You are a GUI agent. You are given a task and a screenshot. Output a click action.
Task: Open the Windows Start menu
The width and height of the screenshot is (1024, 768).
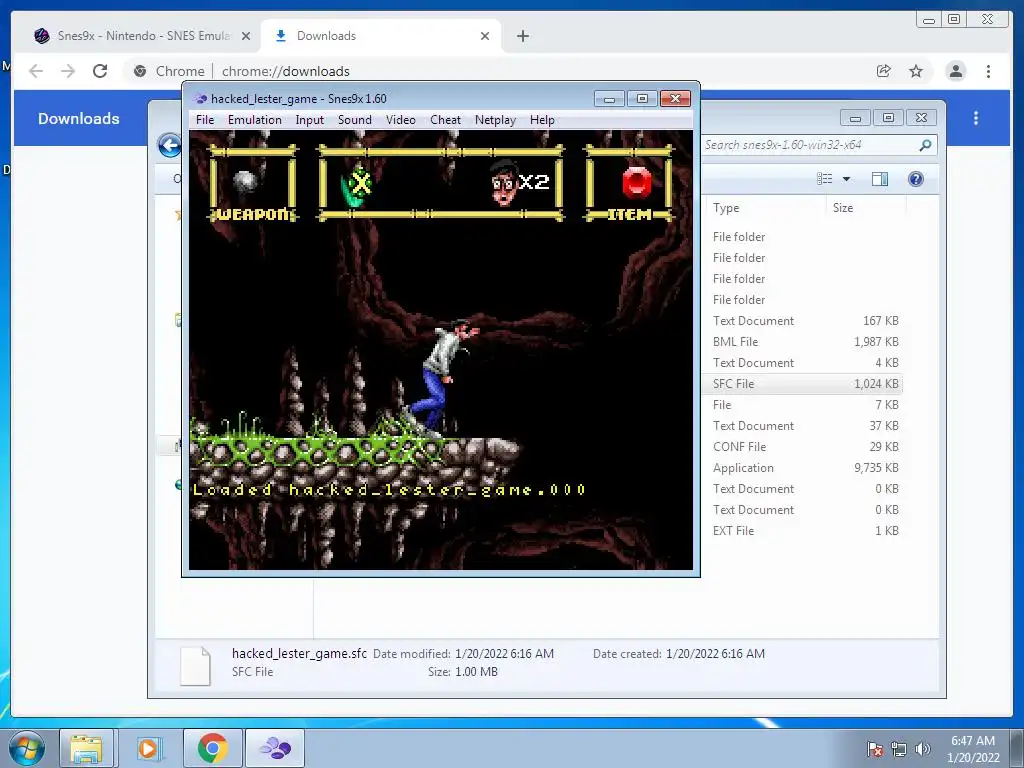tap(25, 748)
